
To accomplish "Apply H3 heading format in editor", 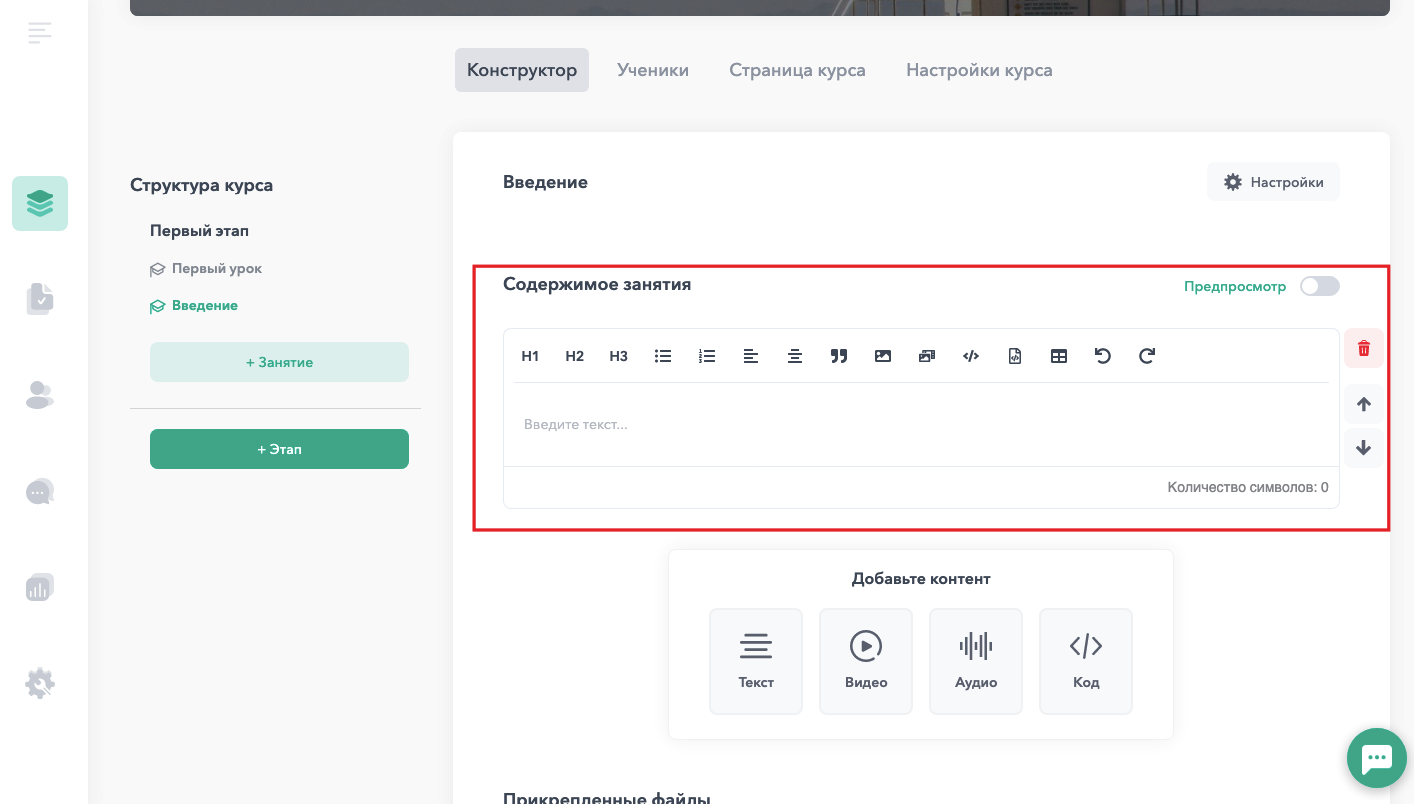I will pos(618,356).
